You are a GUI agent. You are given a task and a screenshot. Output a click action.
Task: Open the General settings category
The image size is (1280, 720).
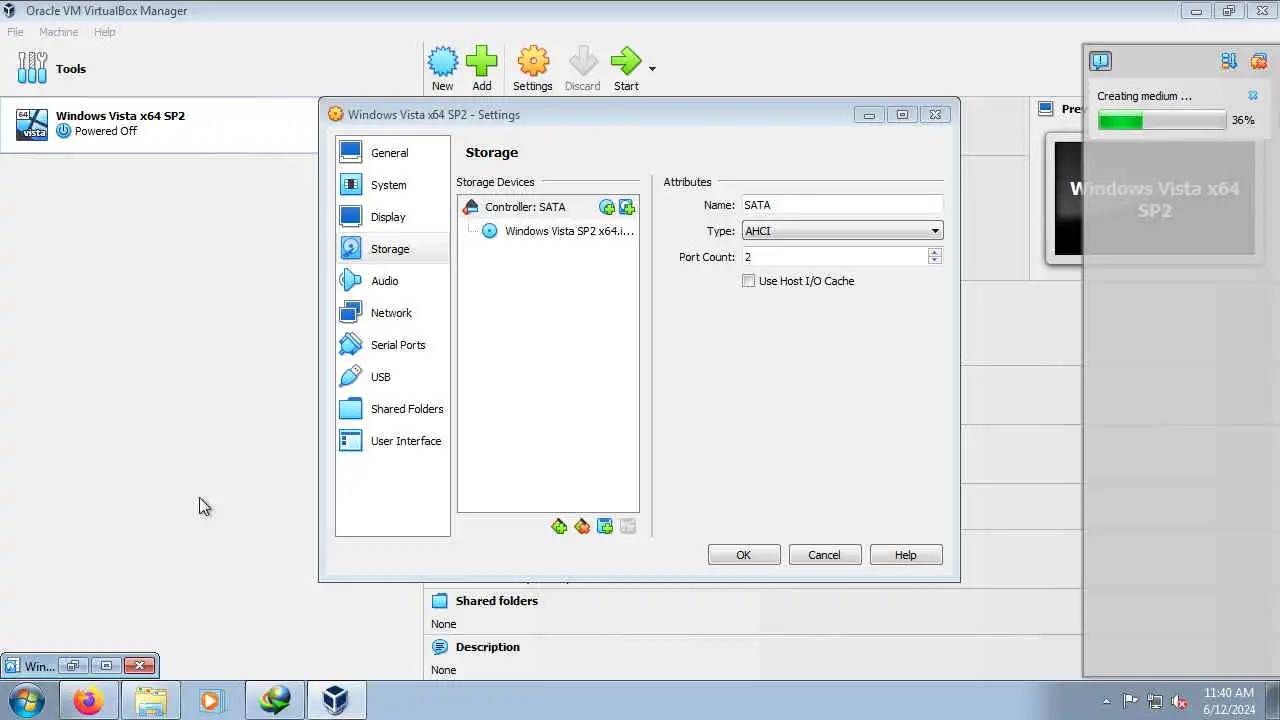click(x=392, y=153)
